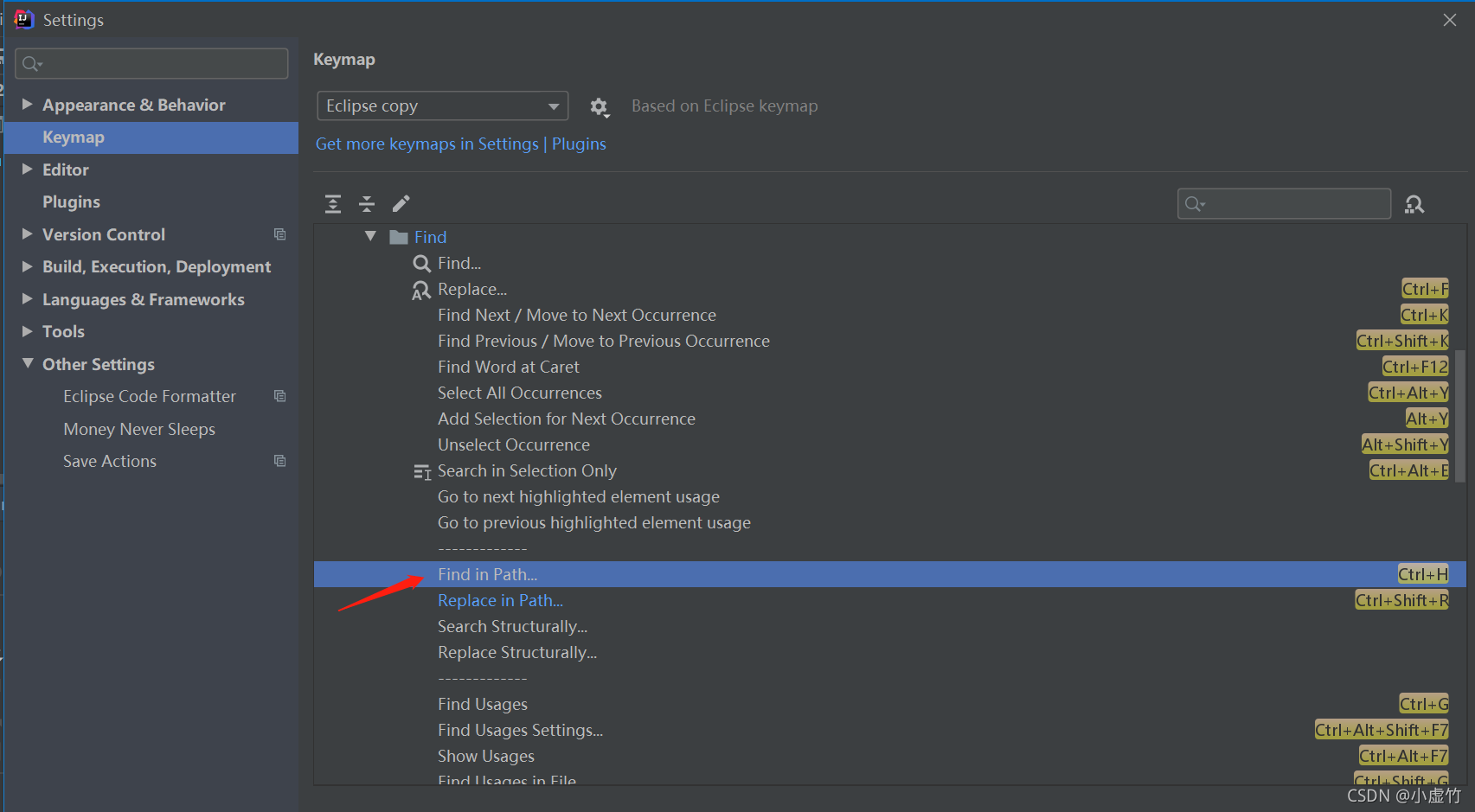Click the Ctrl+H shortcut badge
This screenshot has height=812, width=1475.
[x=1423, y=574]
